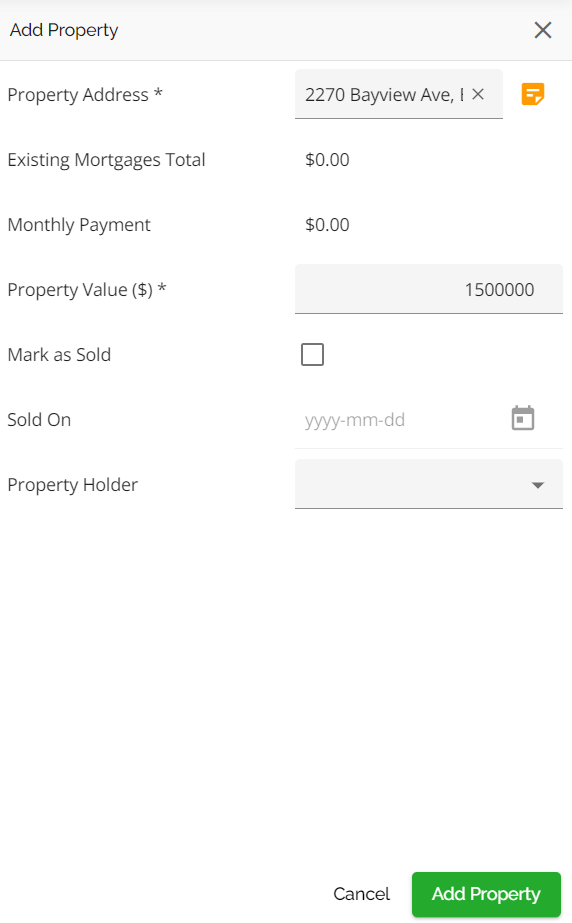Check the Mark as Sold checkbox
Image resolution: width=572 pixels, height=923 pixels.
[x=312, y=354]
